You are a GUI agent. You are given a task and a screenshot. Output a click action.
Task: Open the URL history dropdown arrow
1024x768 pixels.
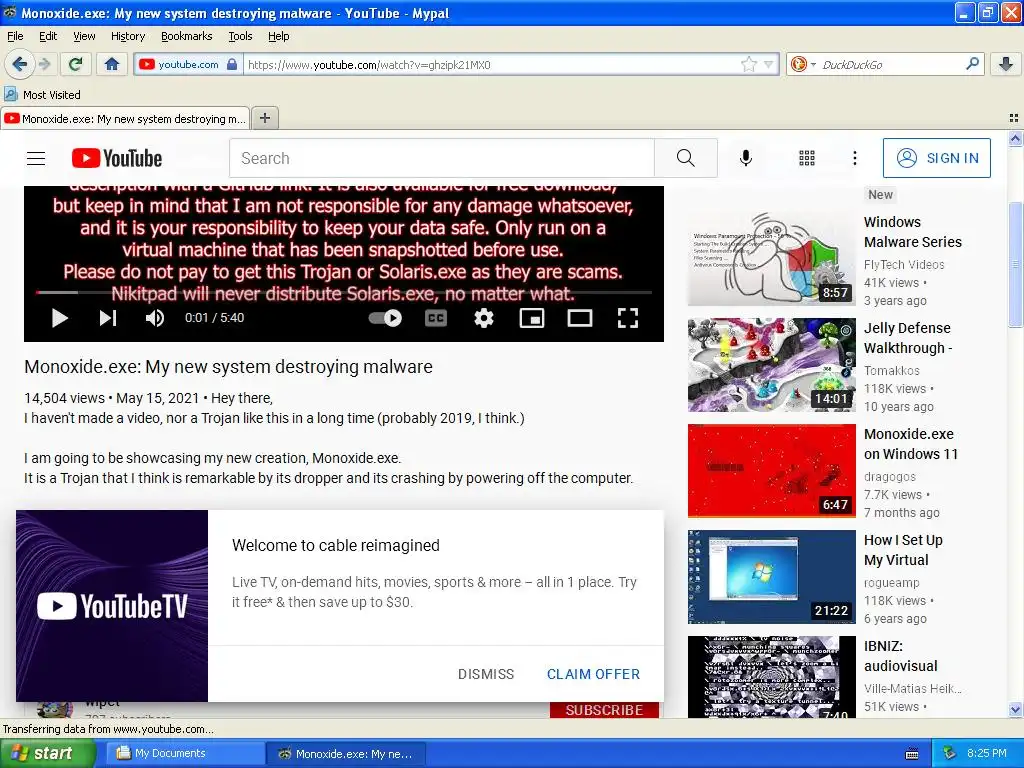click(x=769, y=64)
